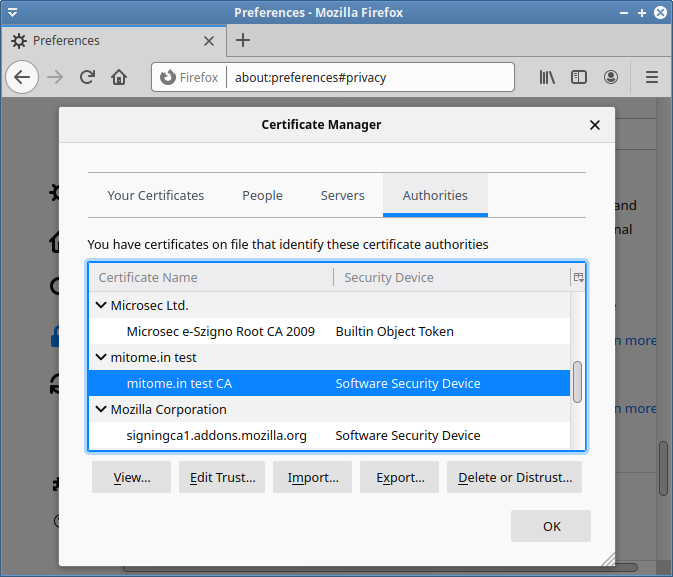Minimize the Firefox window

(624, 12)
